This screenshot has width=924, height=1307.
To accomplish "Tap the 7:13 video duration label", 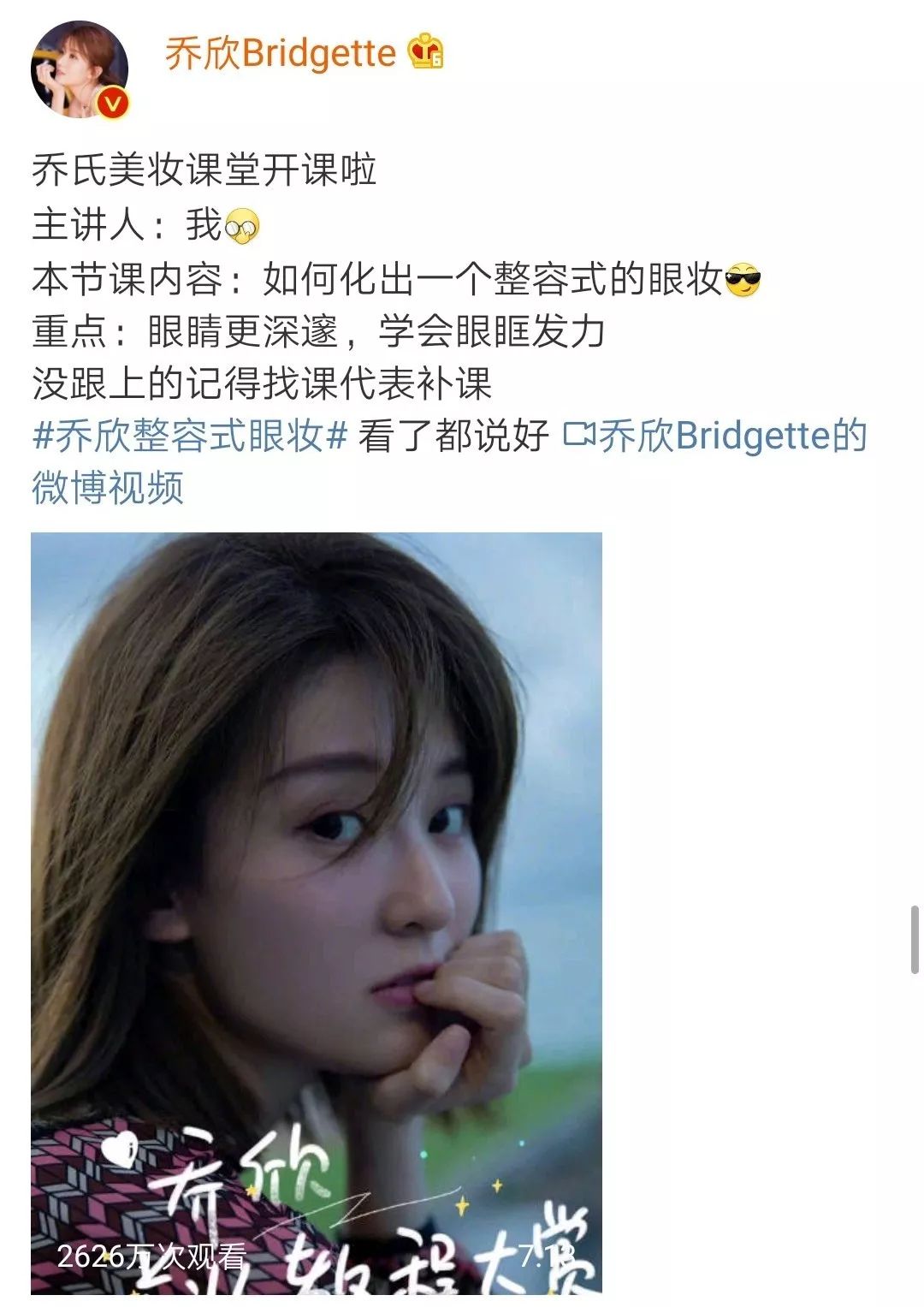I will [x=548, y=1256].
